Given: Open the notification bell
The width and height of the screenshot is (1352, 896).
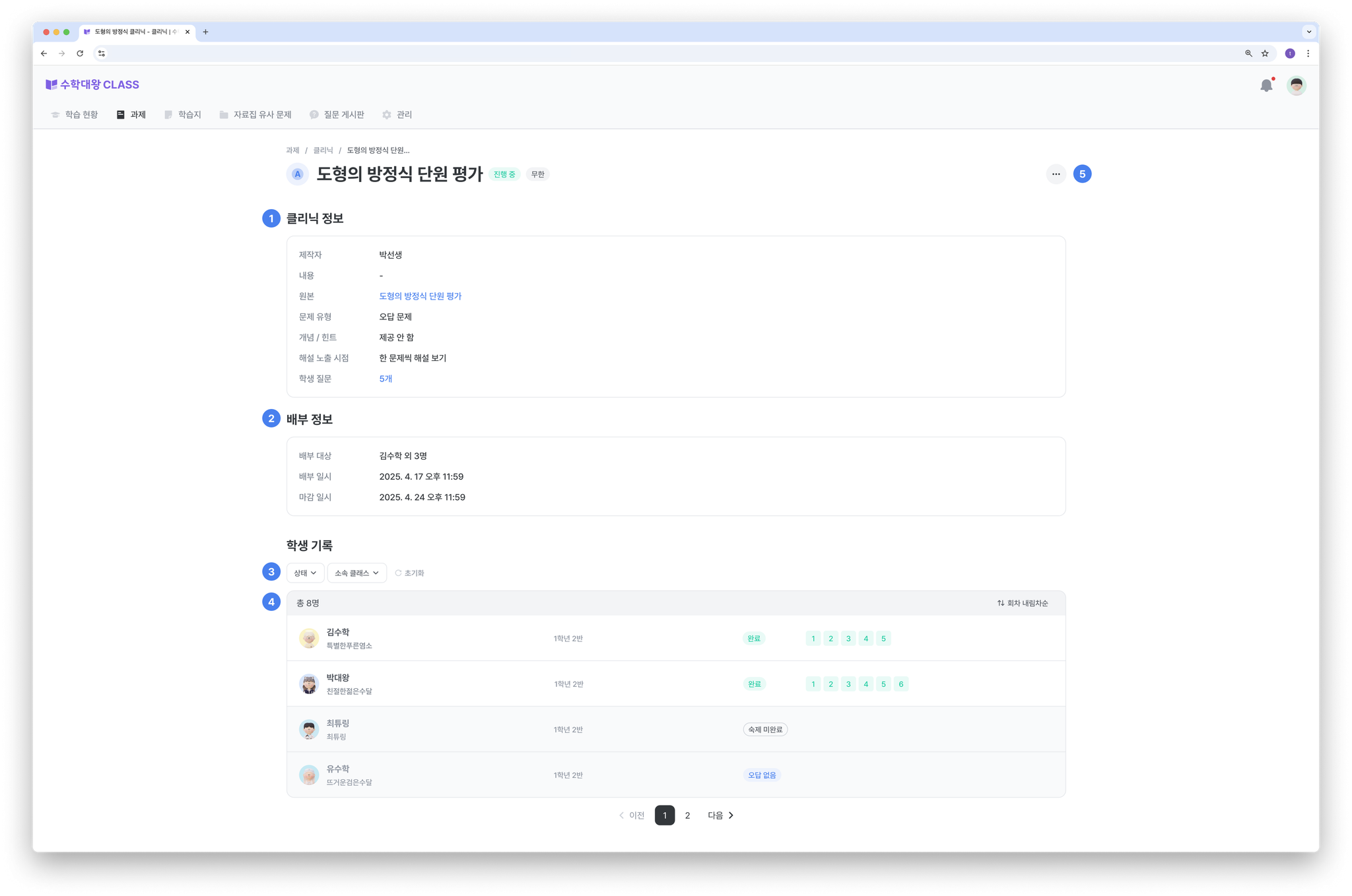Looking at the screenshot, I should pyautogui.click(x=1266, y=85).
